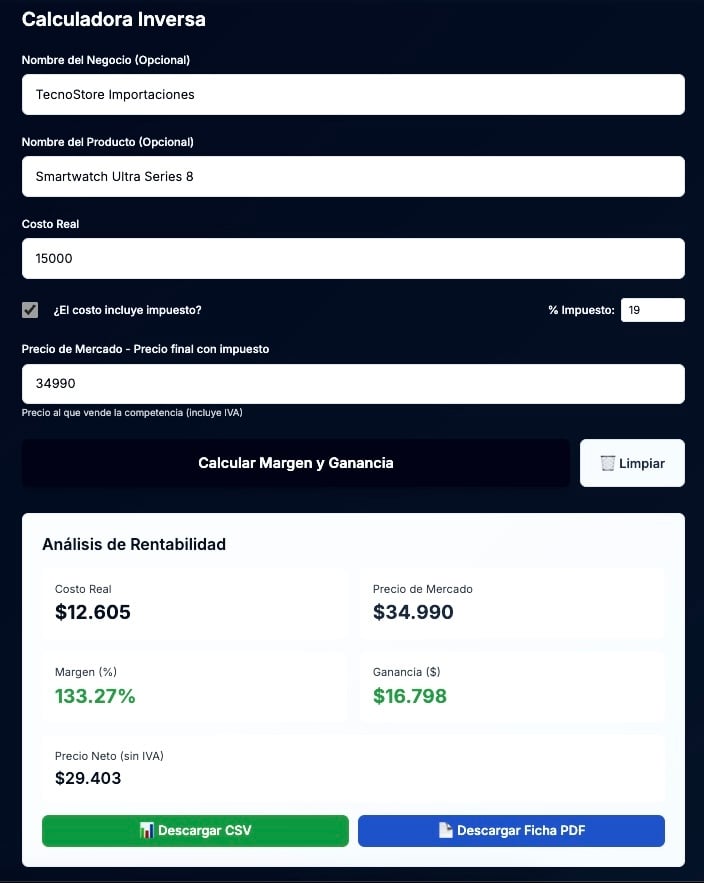Click the Nombre del Producto input
Screen dimensions: 704x883
coord(353,177)
